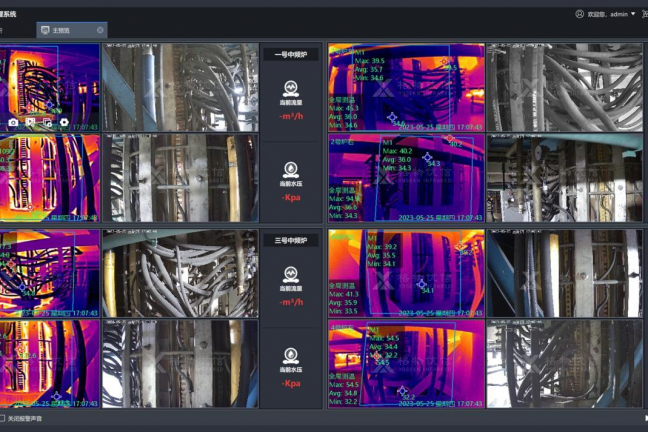Click the camera snapshot icon on first thermal feed

13,122
